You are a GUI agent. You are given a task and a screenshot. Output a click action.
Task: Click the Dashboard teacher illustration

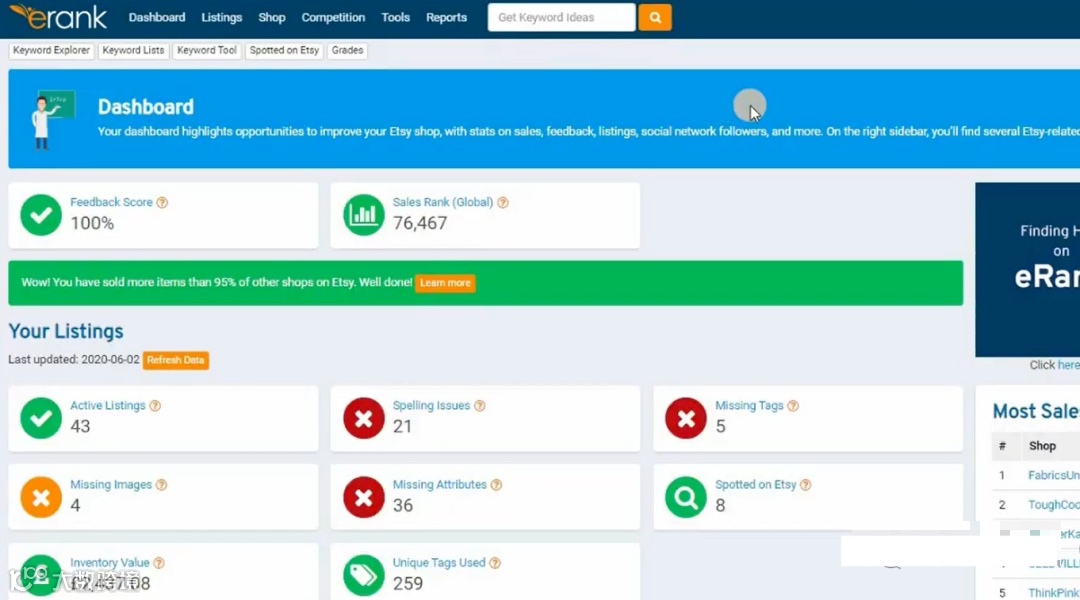(x=52, y=119)
